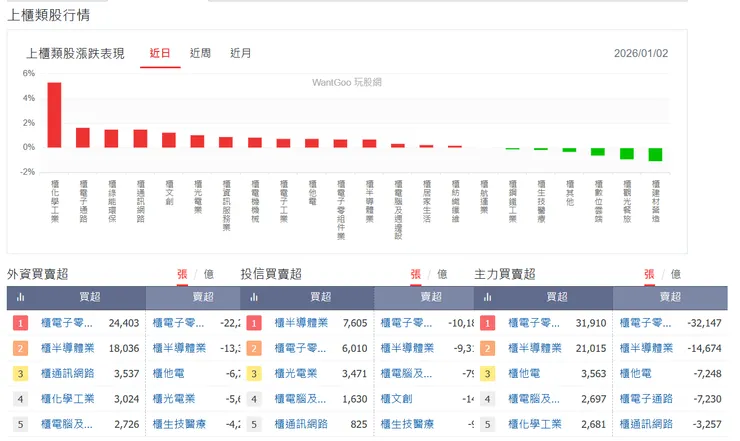Click the 上櫃類股行情 section heading
740x441 pixels.
[x=49, y=15]
